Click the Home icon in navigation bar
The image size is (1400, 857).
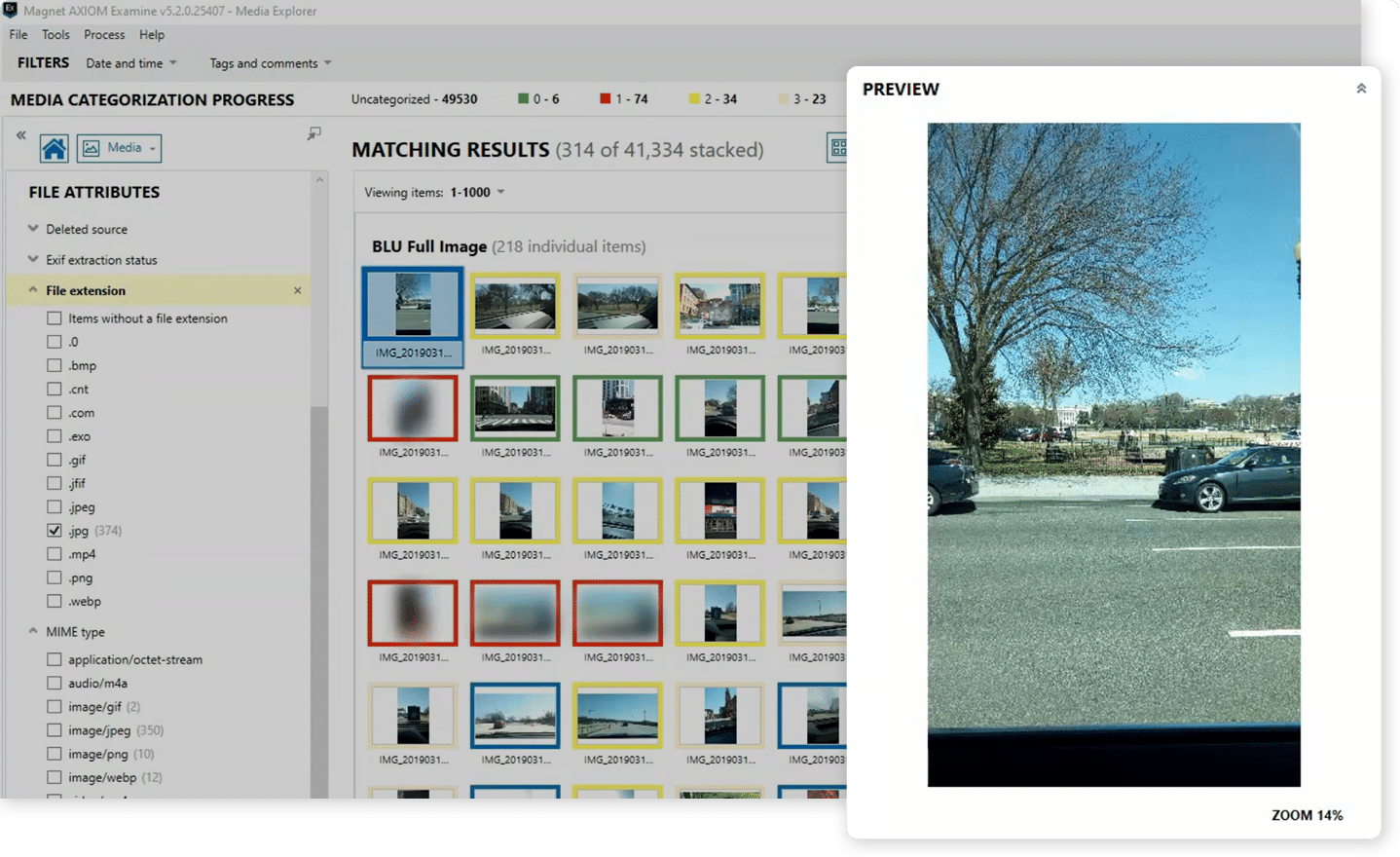pos(55,148)
